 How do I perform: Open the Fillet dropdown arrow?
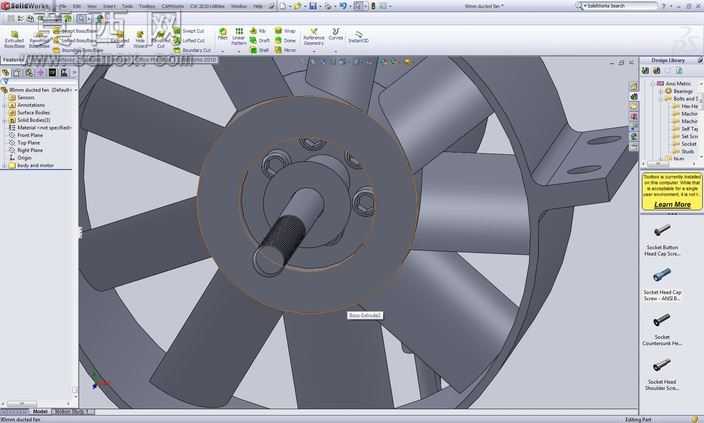(x=223, y=51)
